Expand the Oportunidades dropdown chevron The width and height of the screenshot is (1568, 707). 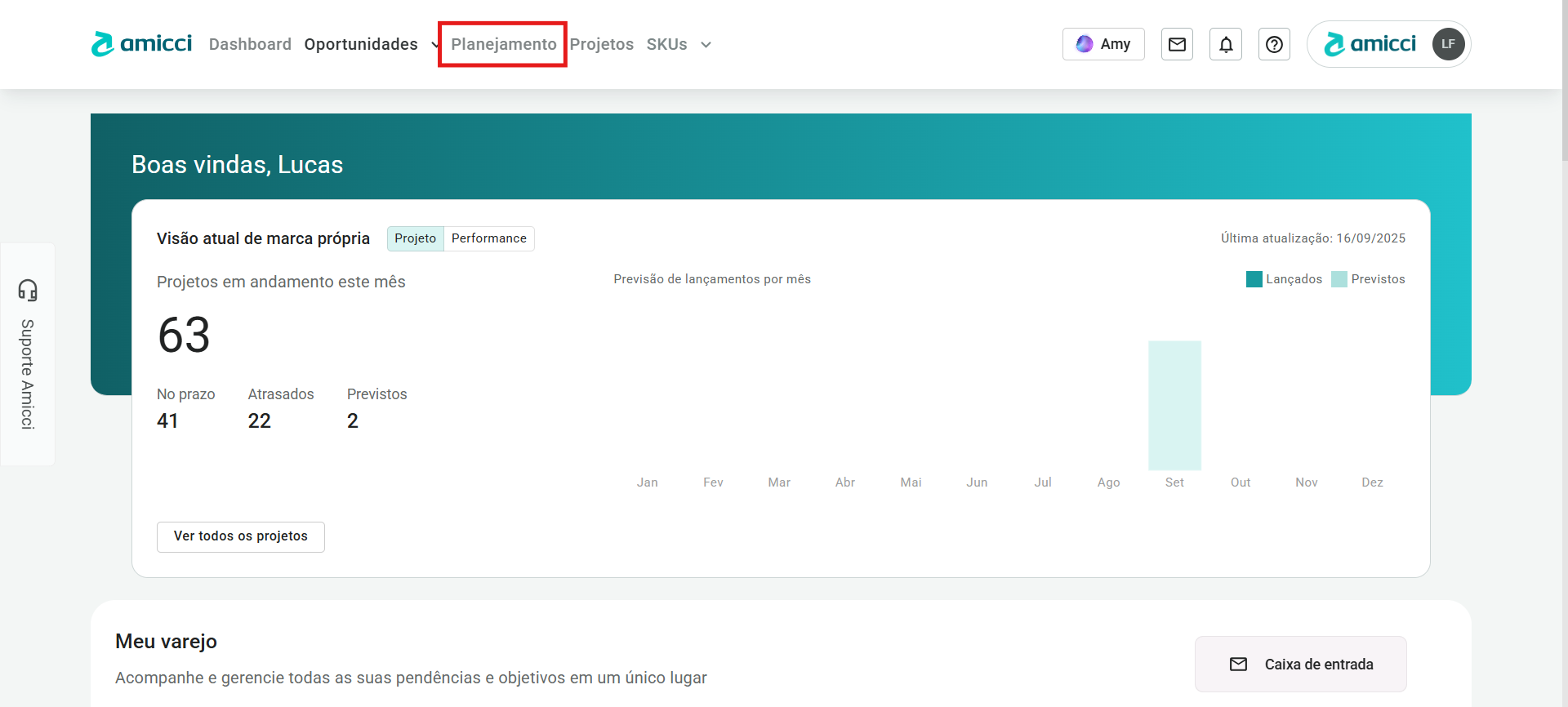(x=434, y=45)
